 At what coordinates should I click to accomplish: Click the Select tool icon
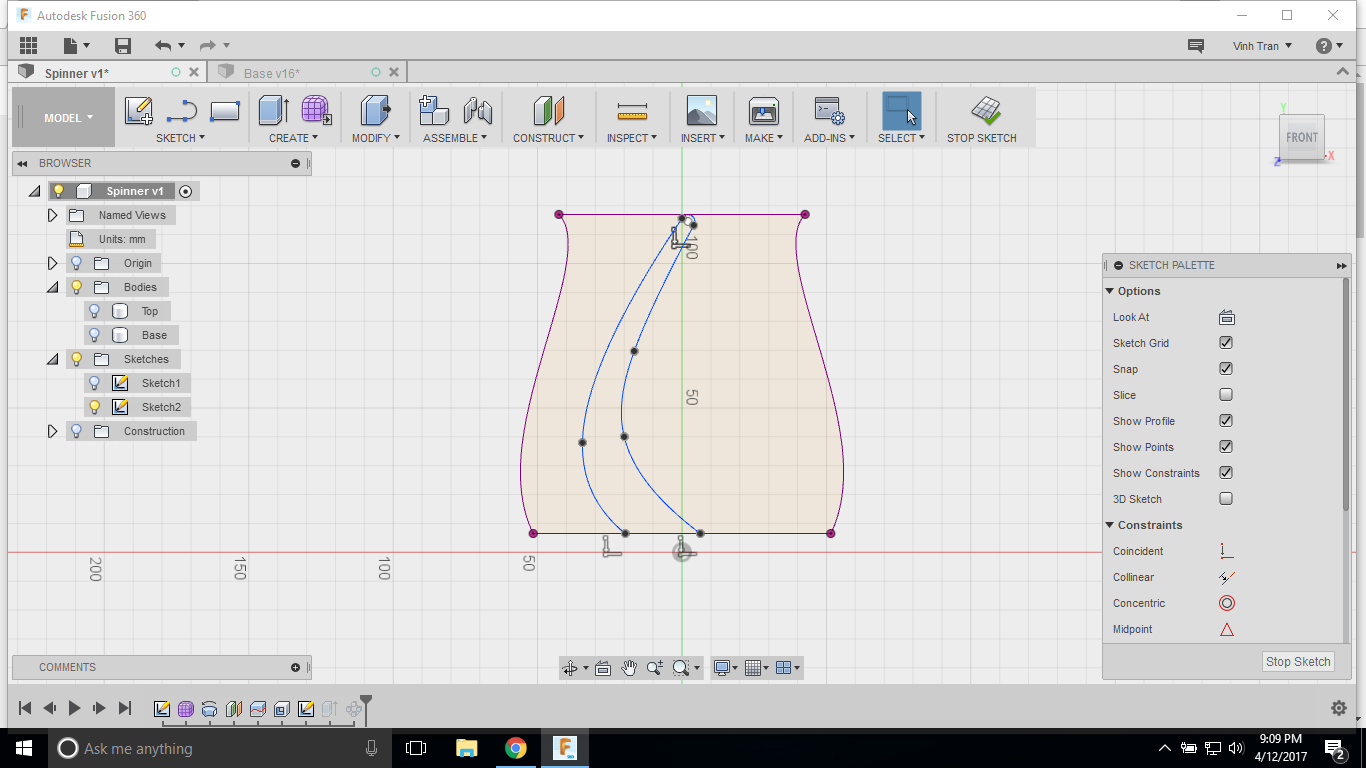click(x=902, y=111)
